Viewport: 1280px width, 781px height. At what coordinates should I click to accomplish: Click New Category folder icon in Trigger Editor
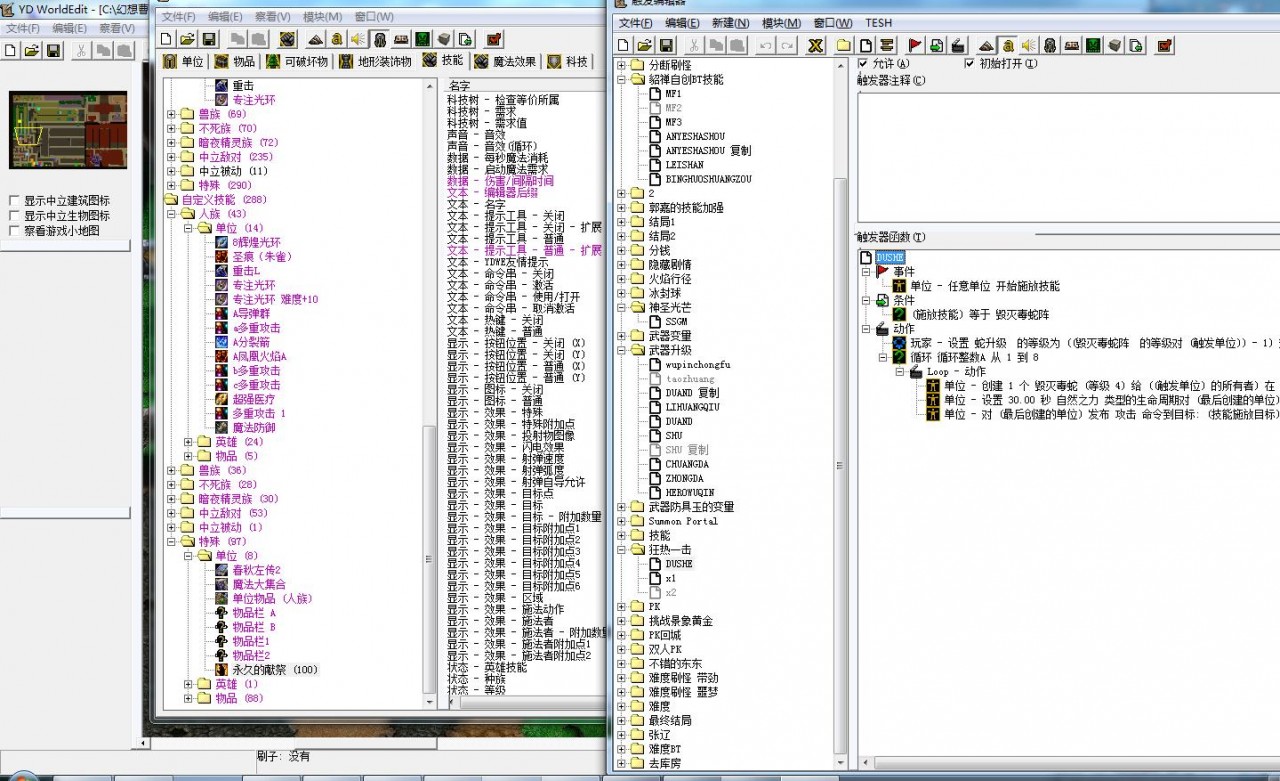point(843,45)
